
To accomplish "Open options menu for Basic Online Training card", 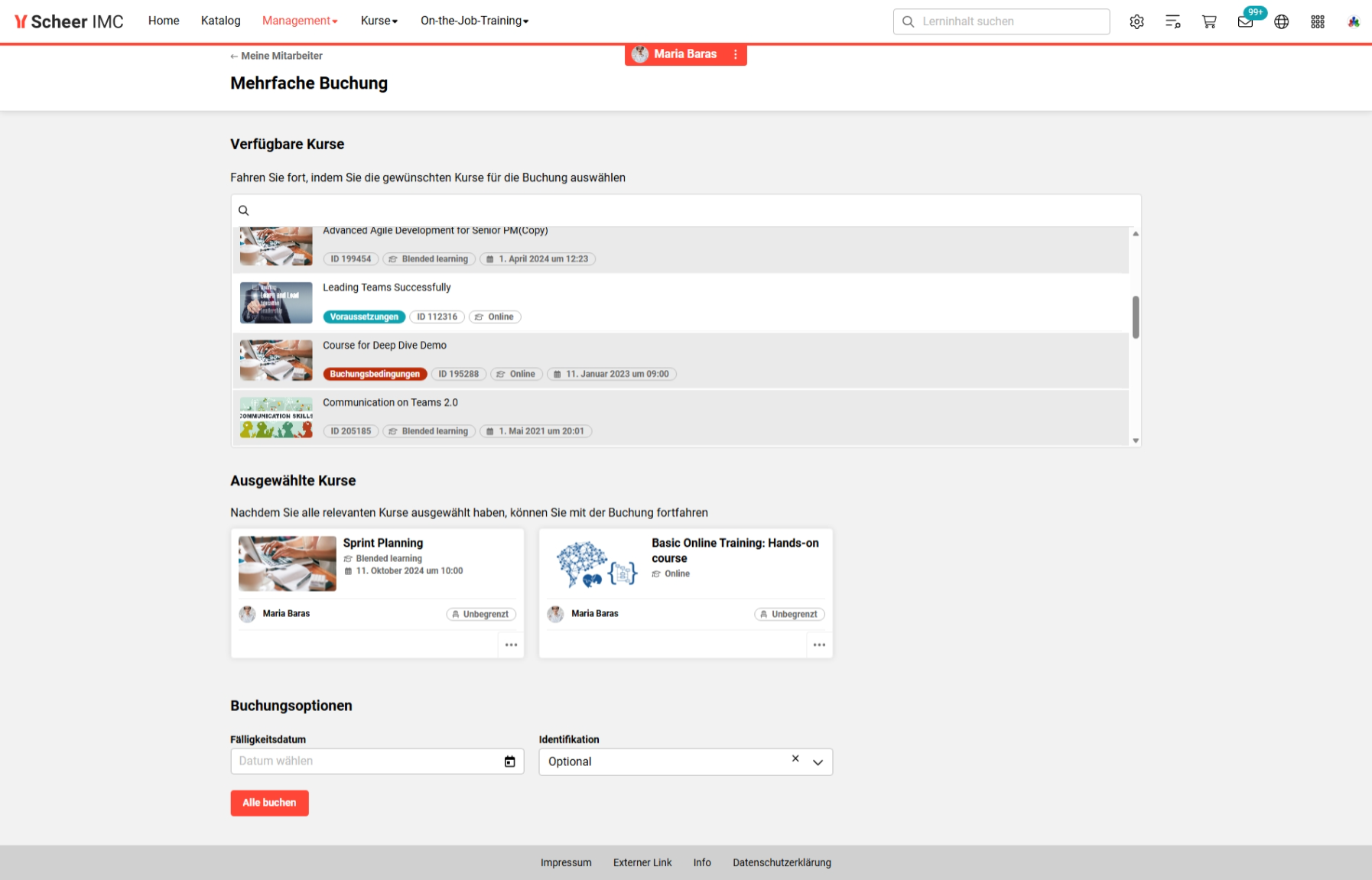I will tap(820, 645).
